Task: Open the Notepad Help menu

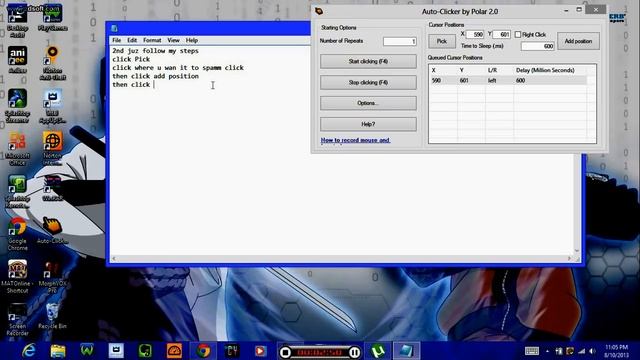Action: click(192, 40)
